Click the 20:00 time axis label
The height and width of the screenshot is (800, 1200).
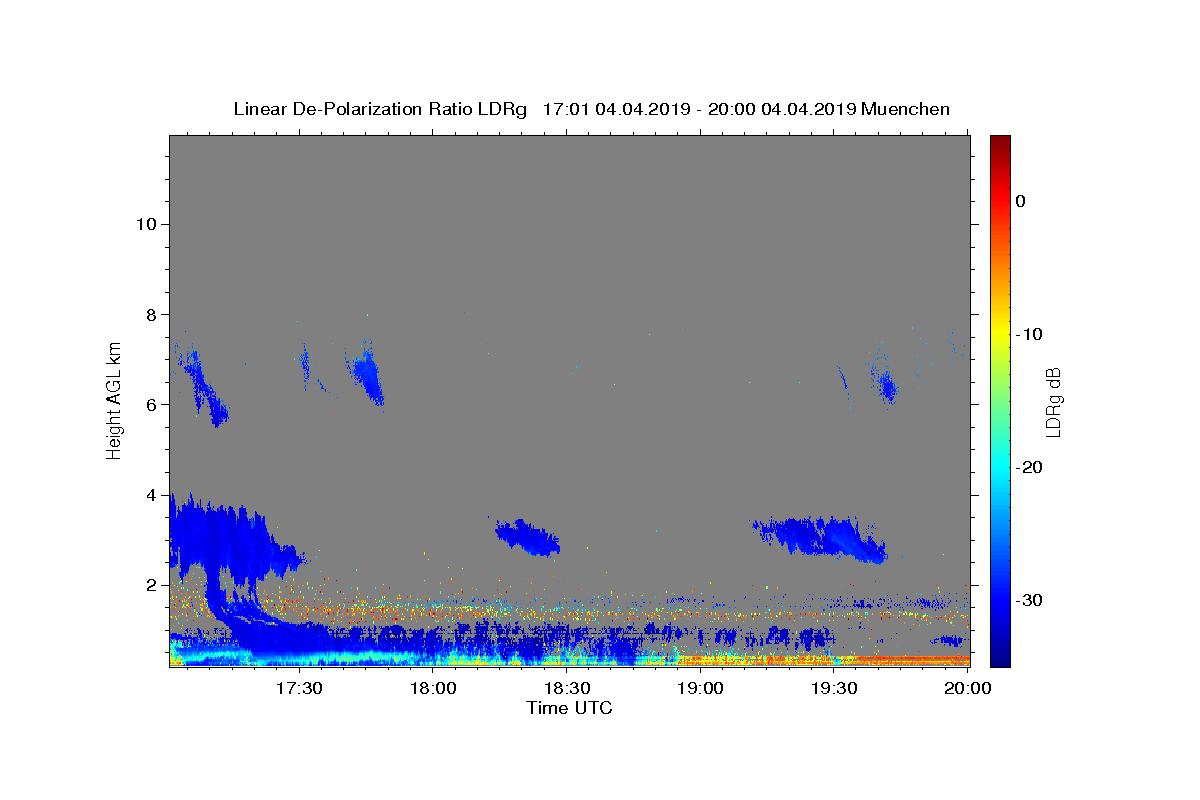point(968,689)
